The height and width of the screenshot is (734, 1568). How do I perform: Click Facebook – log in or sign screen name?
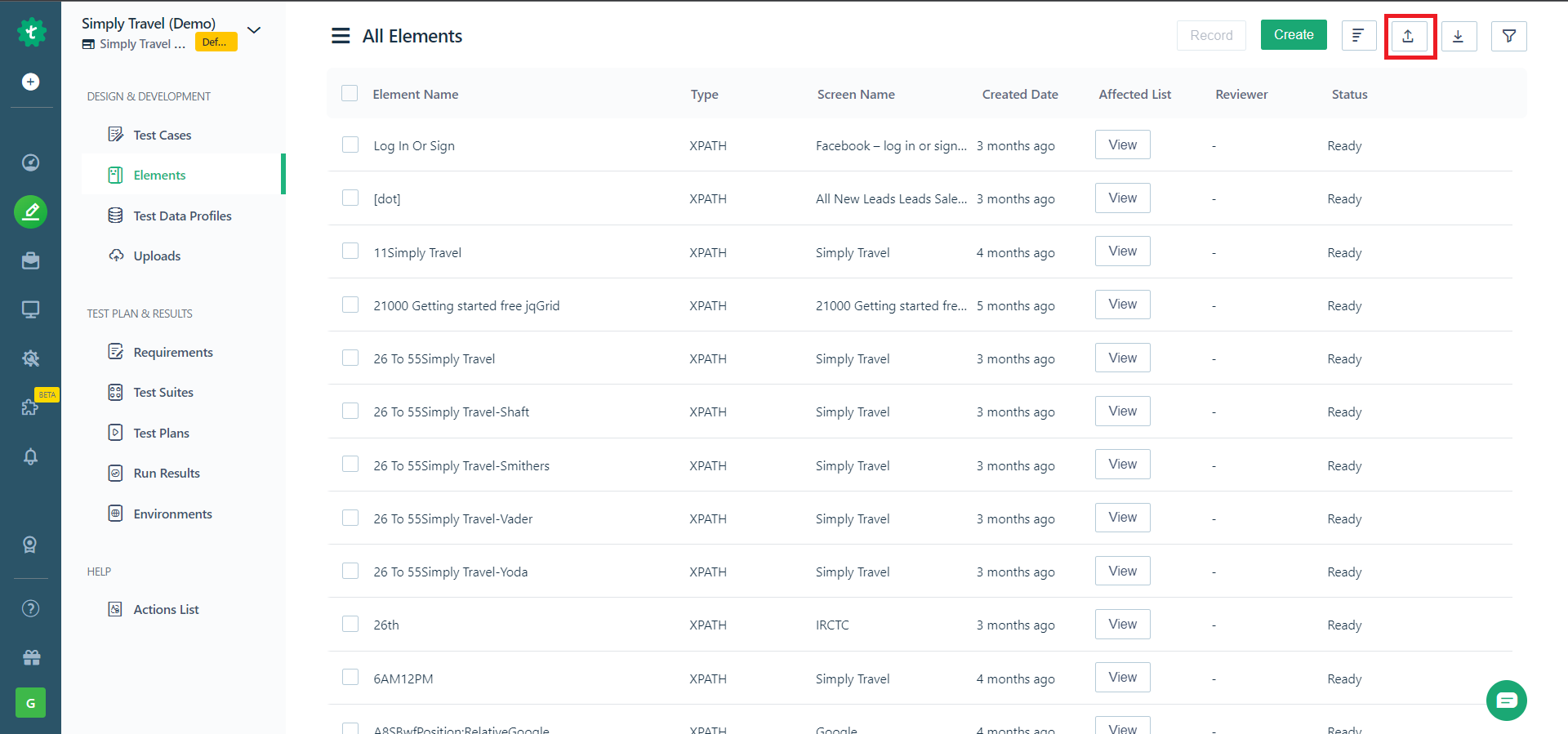(891, 146)
